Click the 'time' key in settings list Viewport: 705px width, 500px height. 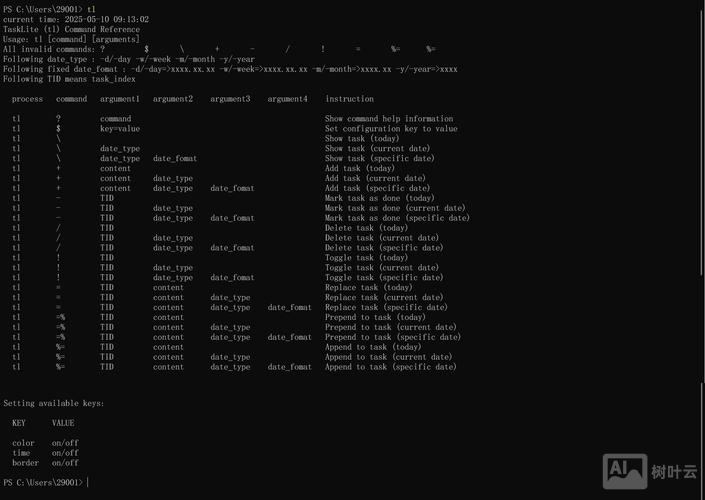coord(21,453)
